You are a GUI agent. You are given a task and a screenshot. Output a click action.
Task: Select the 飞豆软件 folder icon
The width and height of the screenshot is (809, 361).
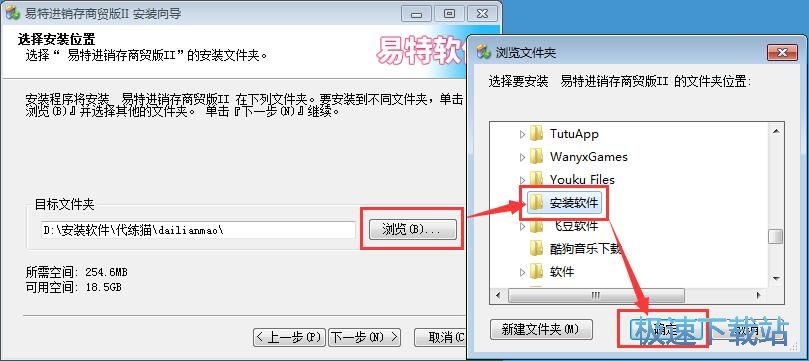[537, 226]
